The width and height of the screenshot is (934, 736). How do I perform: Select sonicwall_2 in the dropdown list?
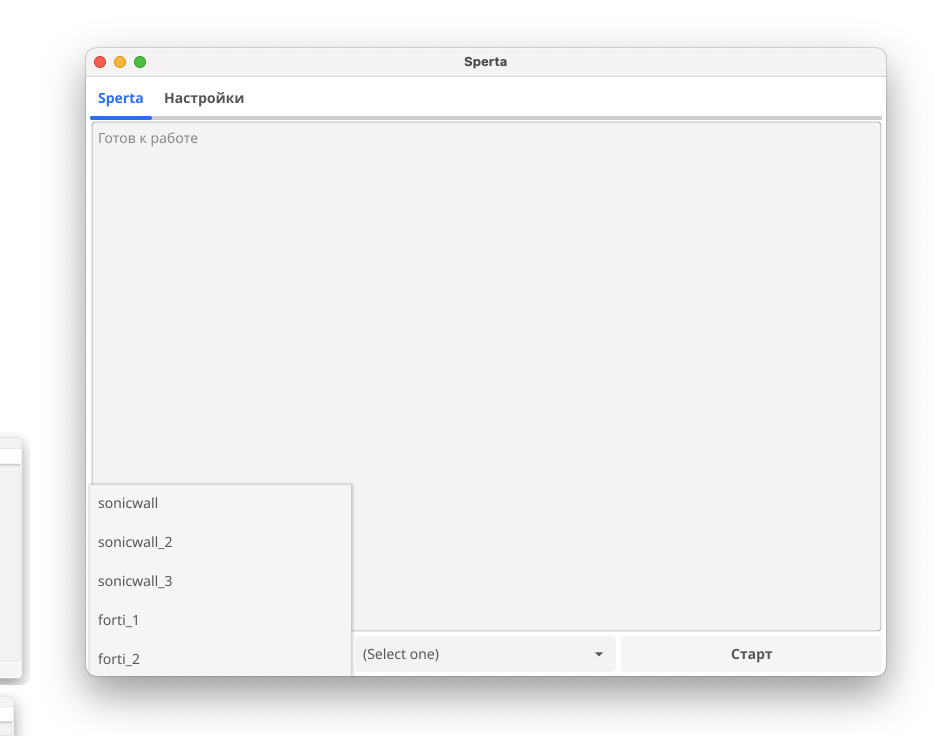point(220,542)
